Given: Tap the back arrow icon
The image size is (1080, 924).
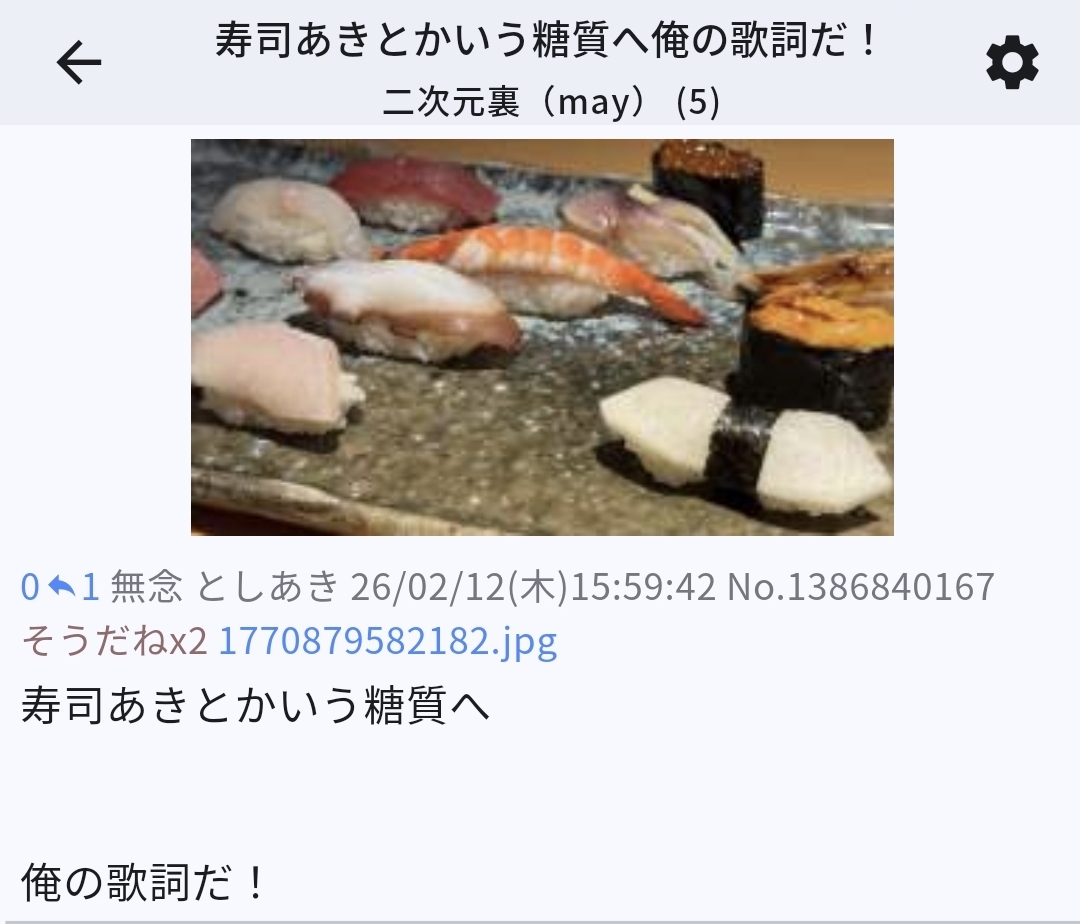Looking at the screenshot, I should click(79, 62).
